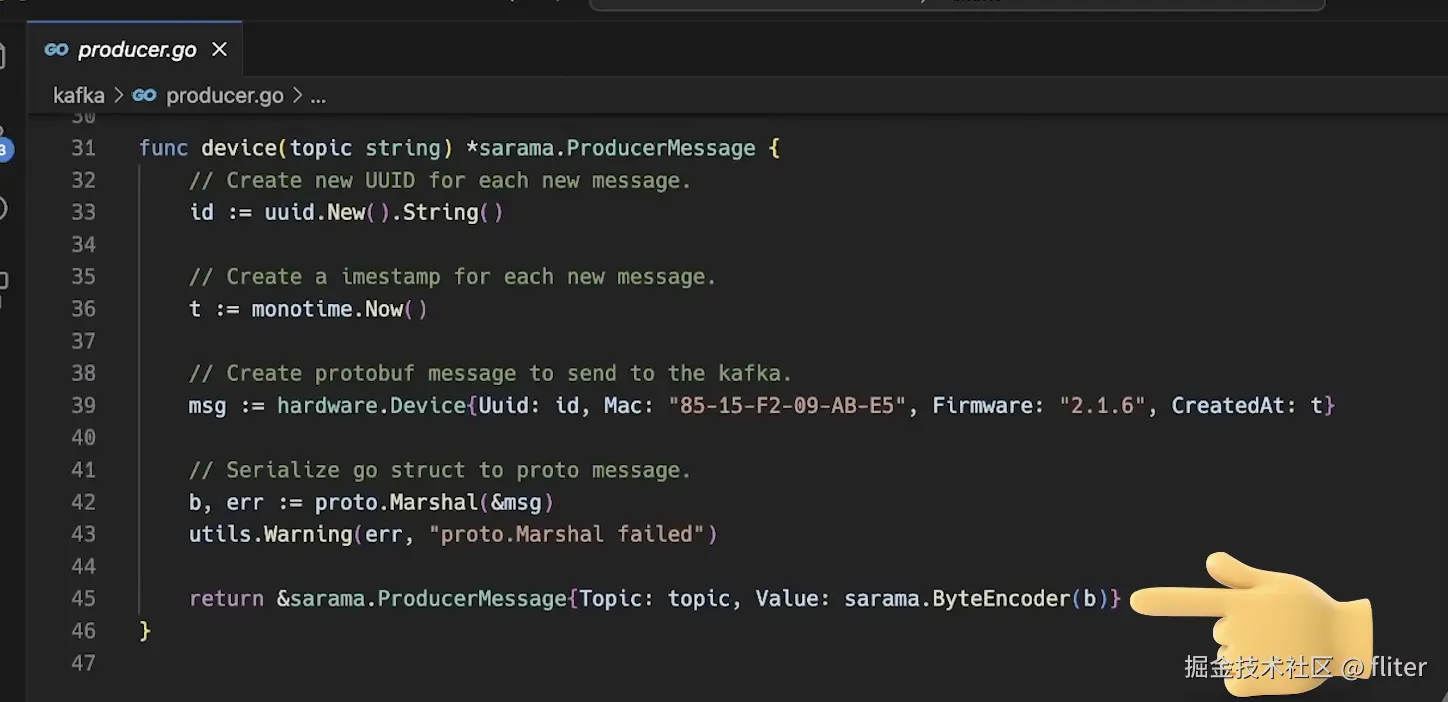This screenshot has height=702, width=1448.
Task: Click the Go icon in the breadcrumb
Action: (145, 96)
